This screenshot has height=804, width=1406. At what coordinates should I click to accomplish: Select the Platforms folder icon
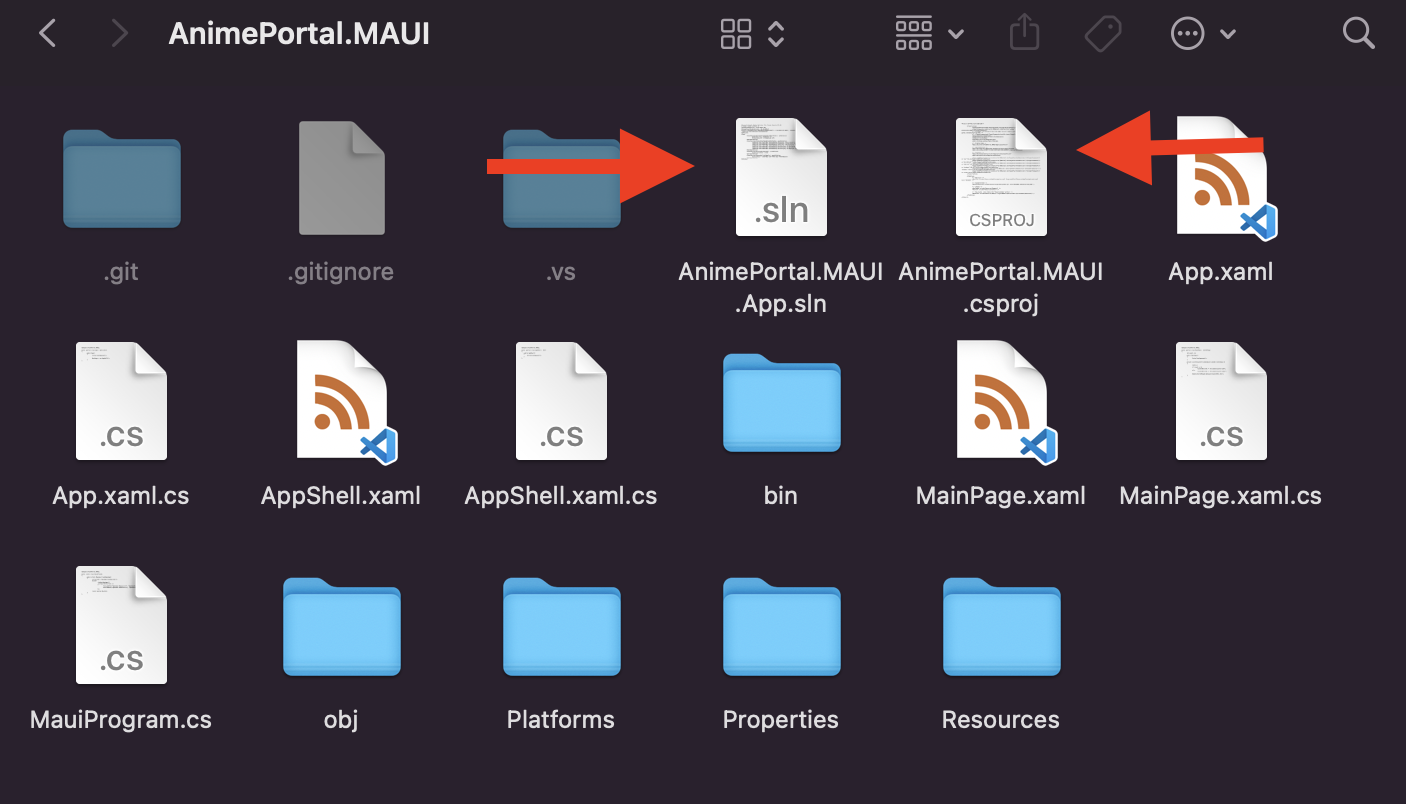point(561,626)
